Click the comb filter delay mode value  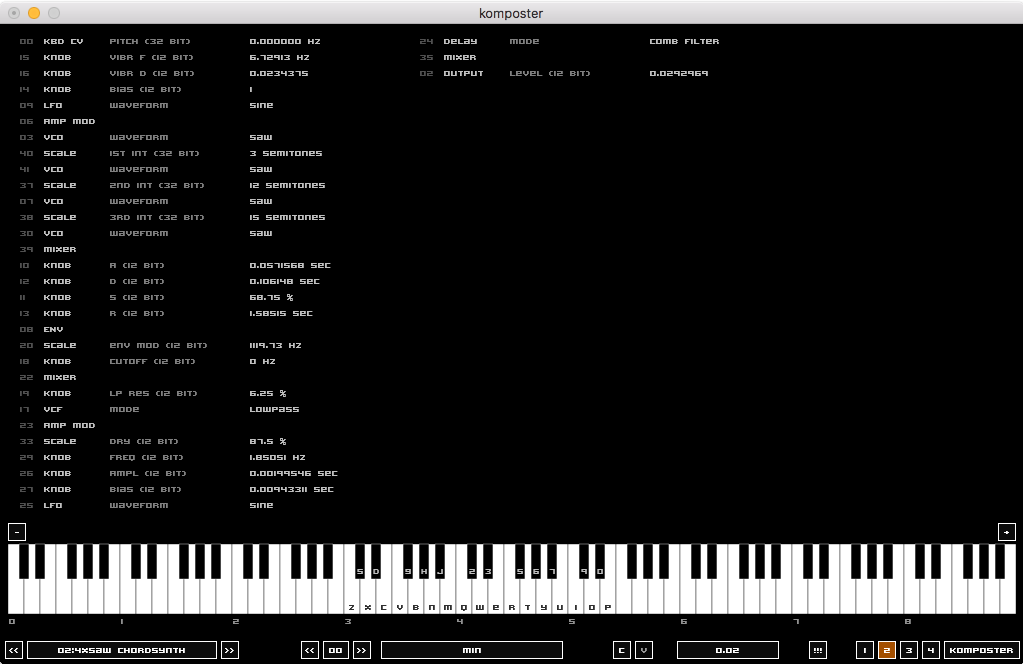[684, 41]
